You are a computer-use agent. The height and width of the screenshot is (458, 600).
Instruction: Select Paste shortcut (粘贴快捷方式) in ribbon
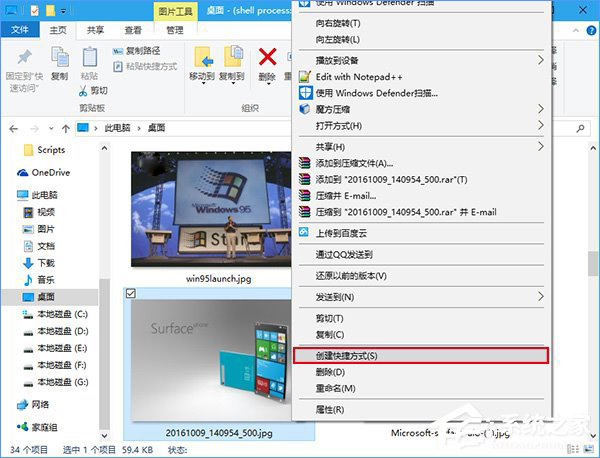[x=145, y=67]
